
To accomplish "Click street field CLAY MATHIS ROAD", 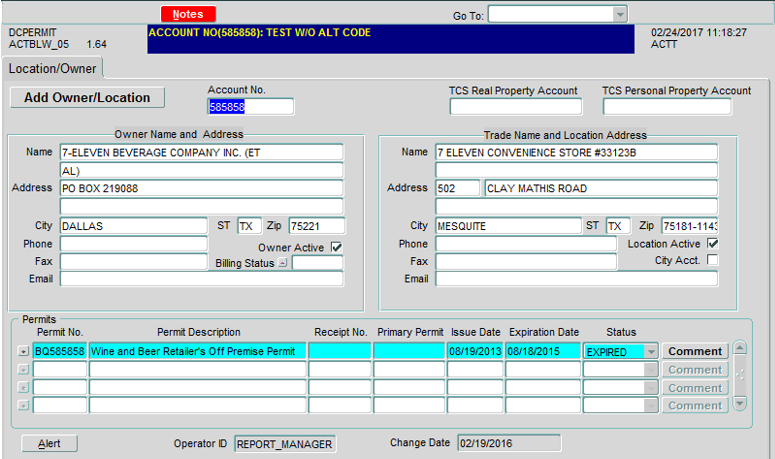I will (x=601, y=188).
